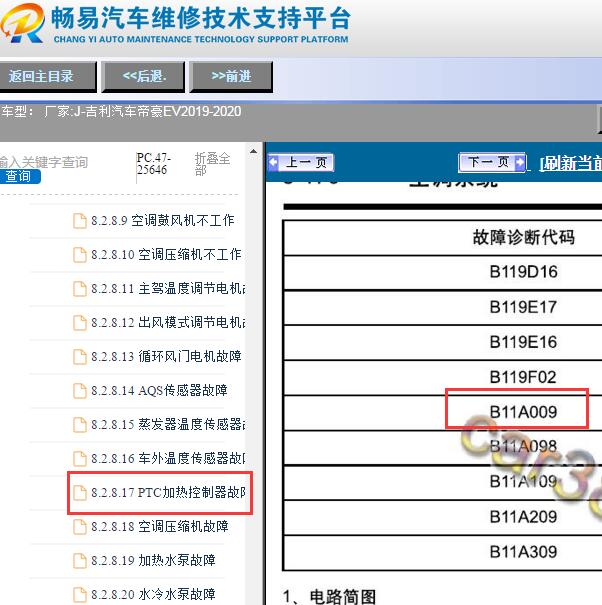602x605 pixels.
Task: Click document icon beside 8.2.8.14
Action: (x=80, y=391)
